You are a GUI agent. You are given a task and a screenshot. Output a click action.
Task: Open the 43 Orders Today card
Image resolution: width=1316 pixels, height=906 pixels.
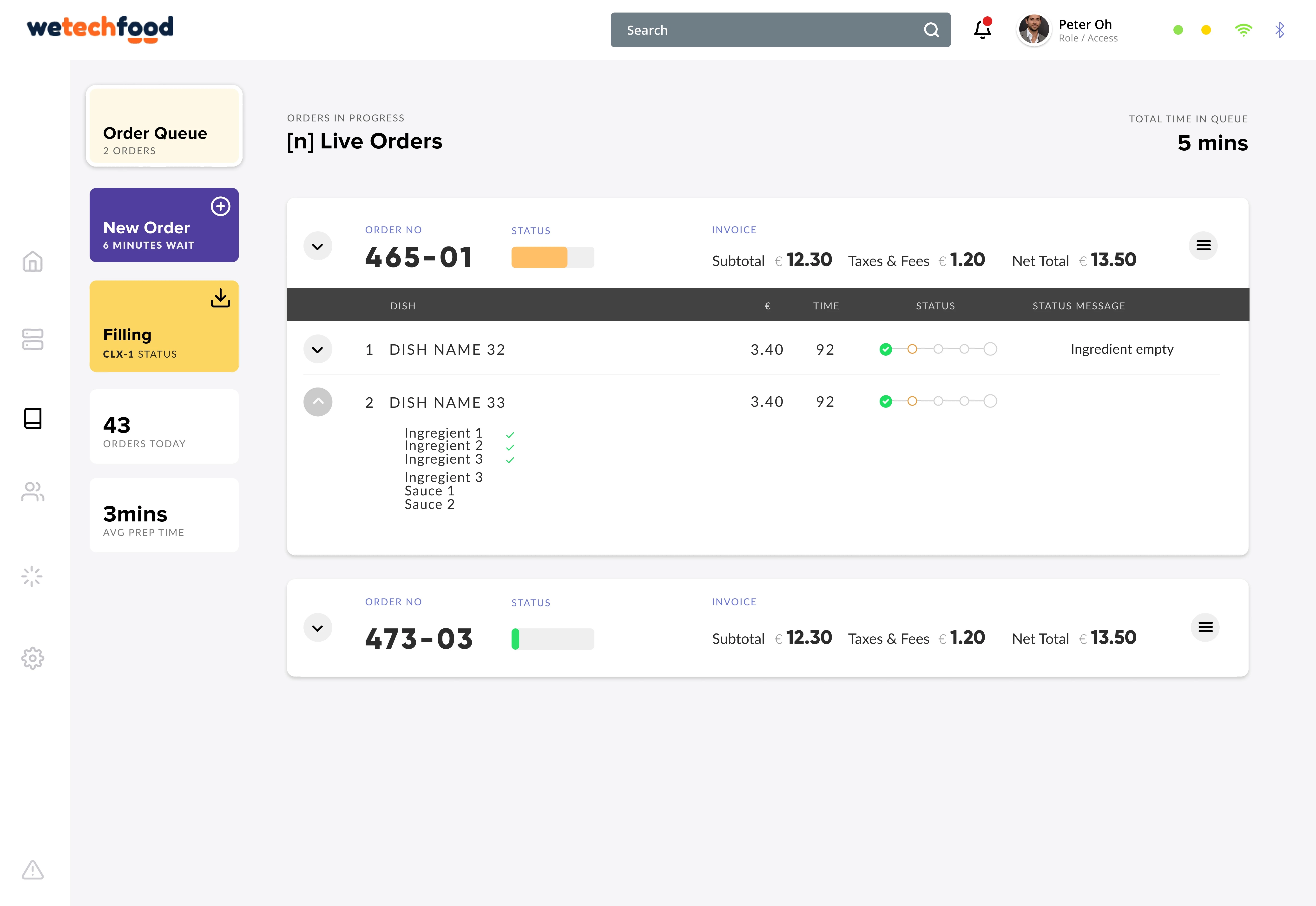[164, 426]
